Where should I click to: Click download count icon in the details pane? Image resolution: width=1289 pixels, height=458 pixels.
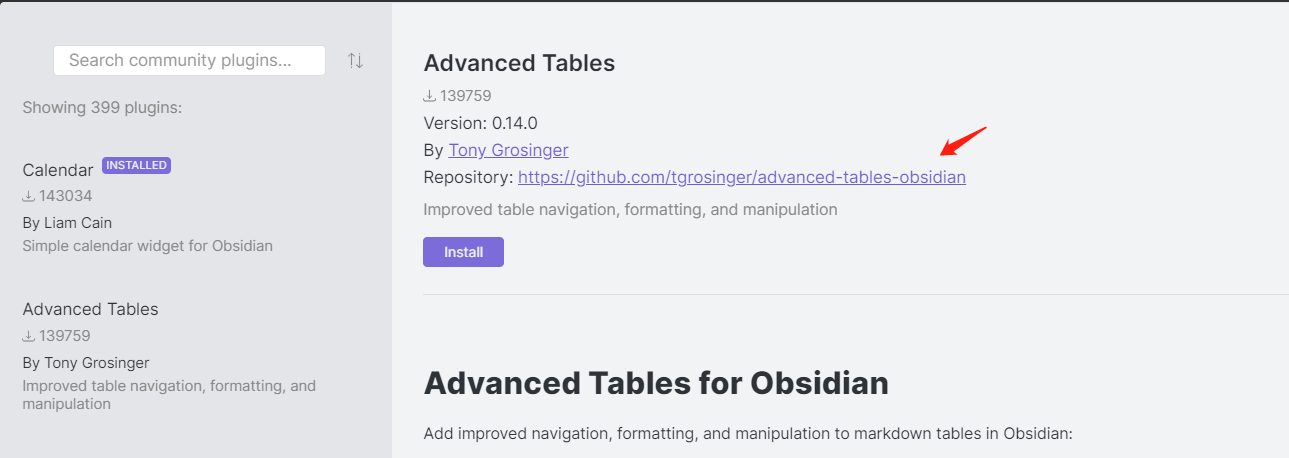point(430,96)
